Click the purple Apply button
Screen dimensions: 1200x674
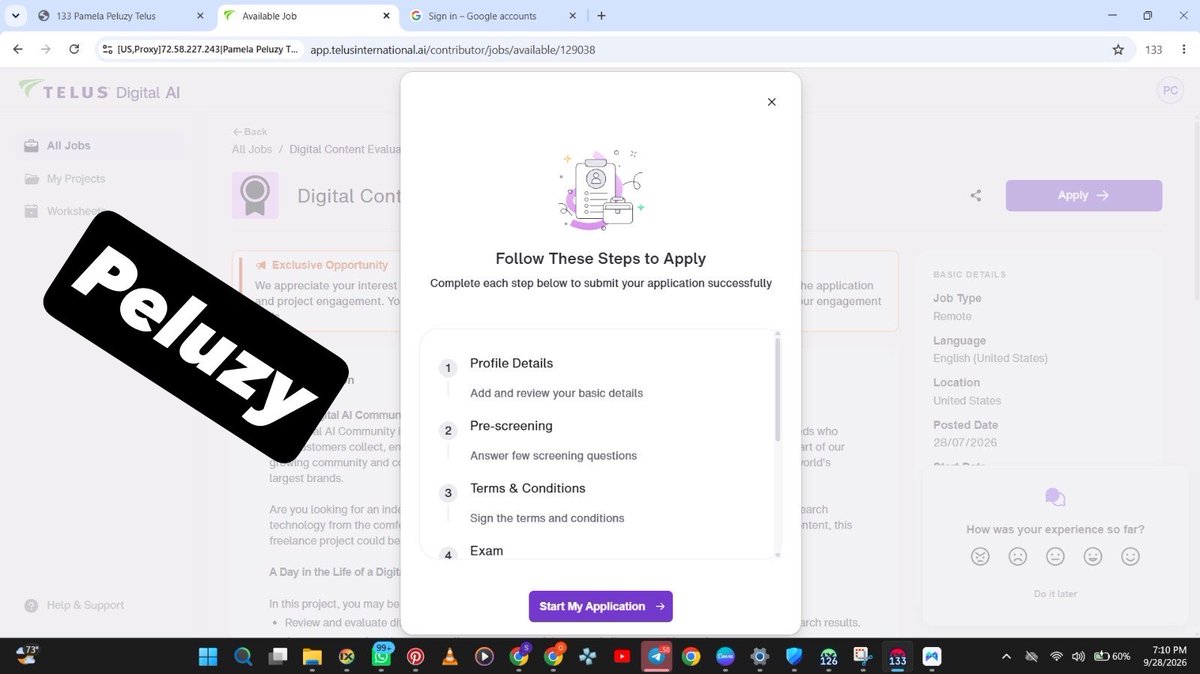[x=1084, y=196]
